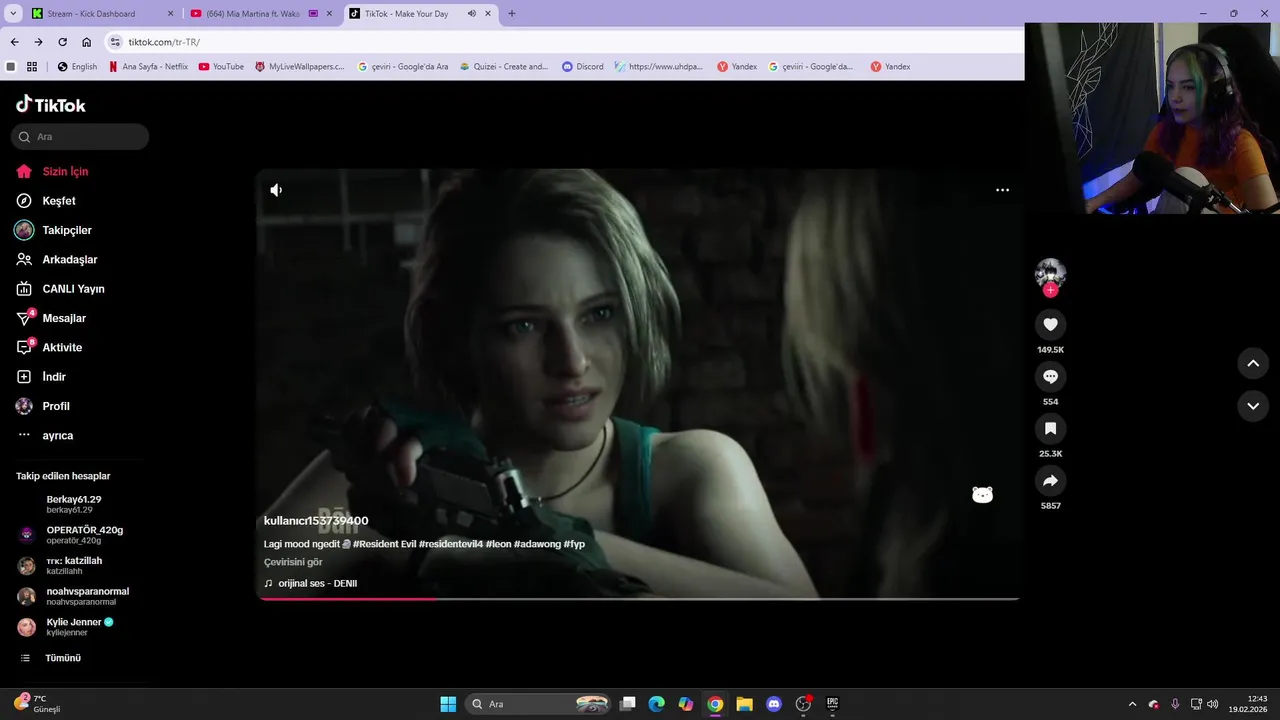Viewport: 1280px width, 720px height.
Task: Seek on the video progress bar
Action: click(638, 599)
